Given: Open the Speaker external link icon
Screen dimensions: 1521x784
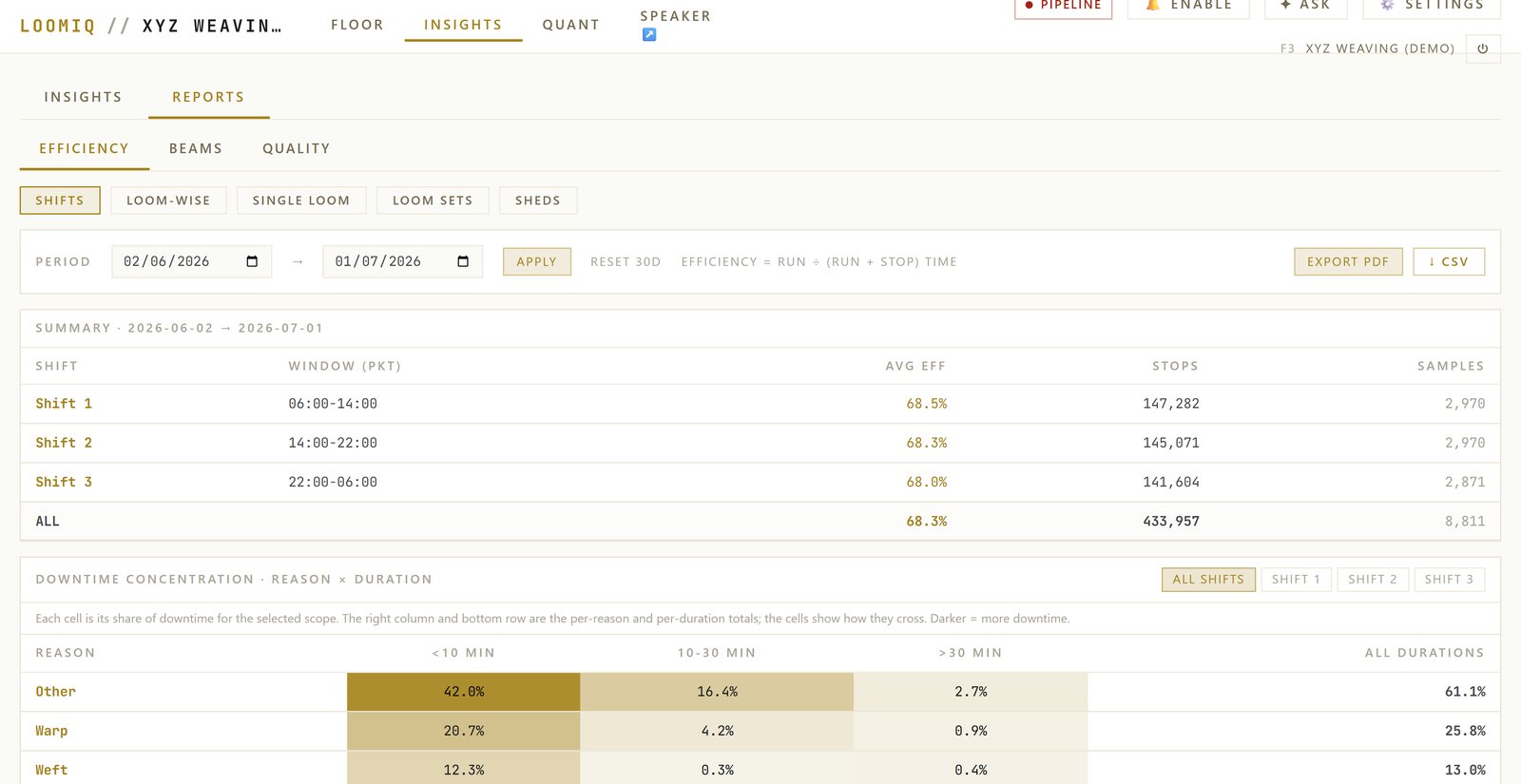Looking at the screenshot, I should coord(649,35).
